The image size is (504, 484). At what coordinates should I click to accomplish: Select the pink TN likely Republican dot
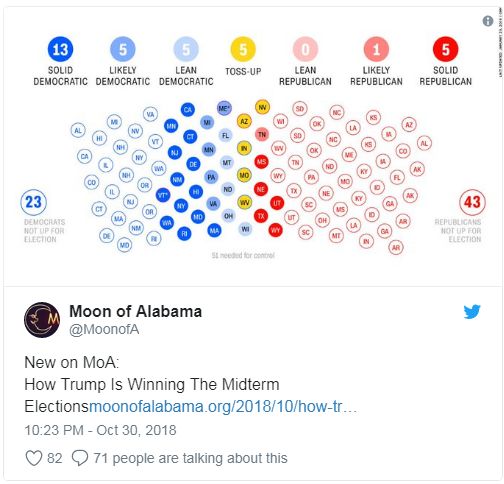pos(262,134)
